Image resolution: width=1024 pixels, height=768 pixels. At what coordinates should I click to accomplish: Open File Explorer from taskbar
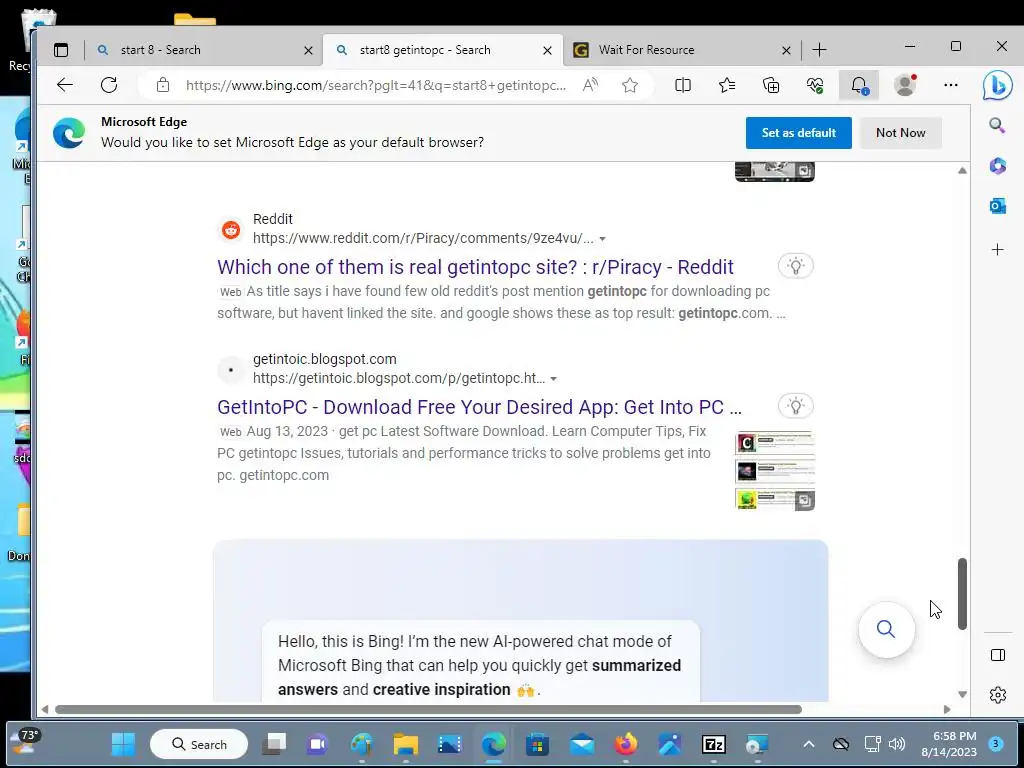(406, 744)
